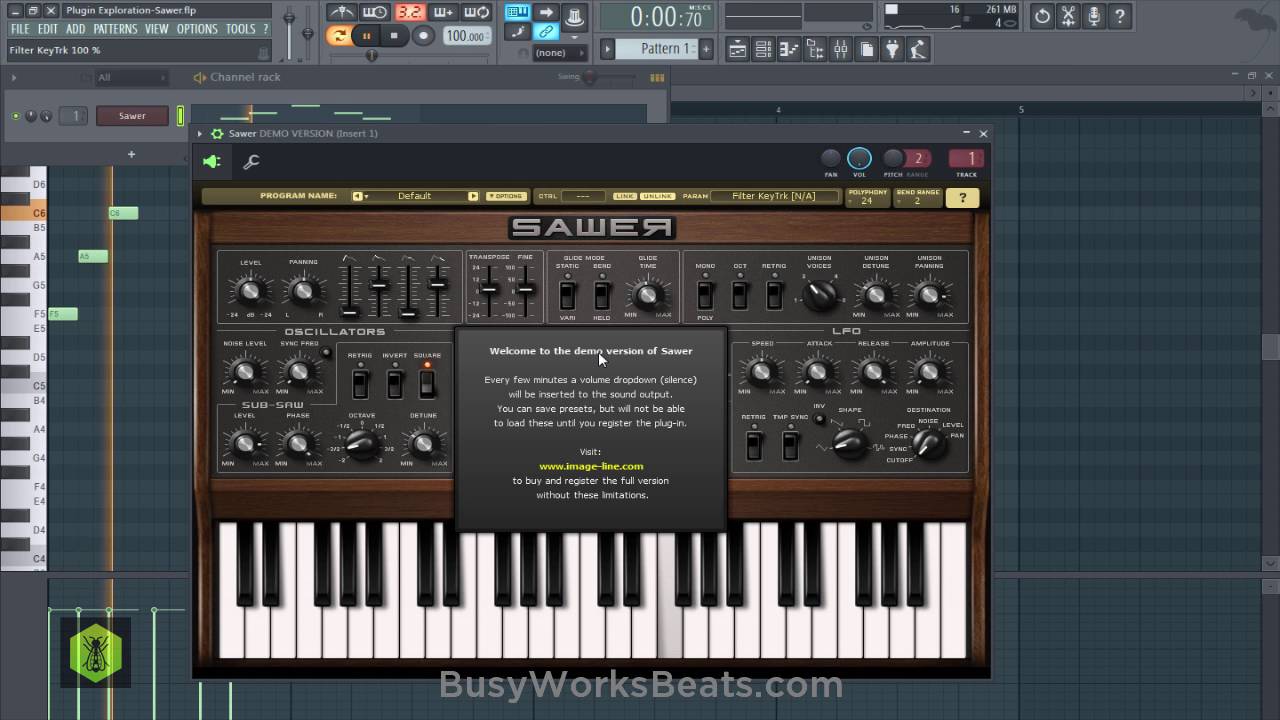Screen dimensions: 1280x720
Task: Click the VOL knob in plugin wrapper
Action: 859,158
